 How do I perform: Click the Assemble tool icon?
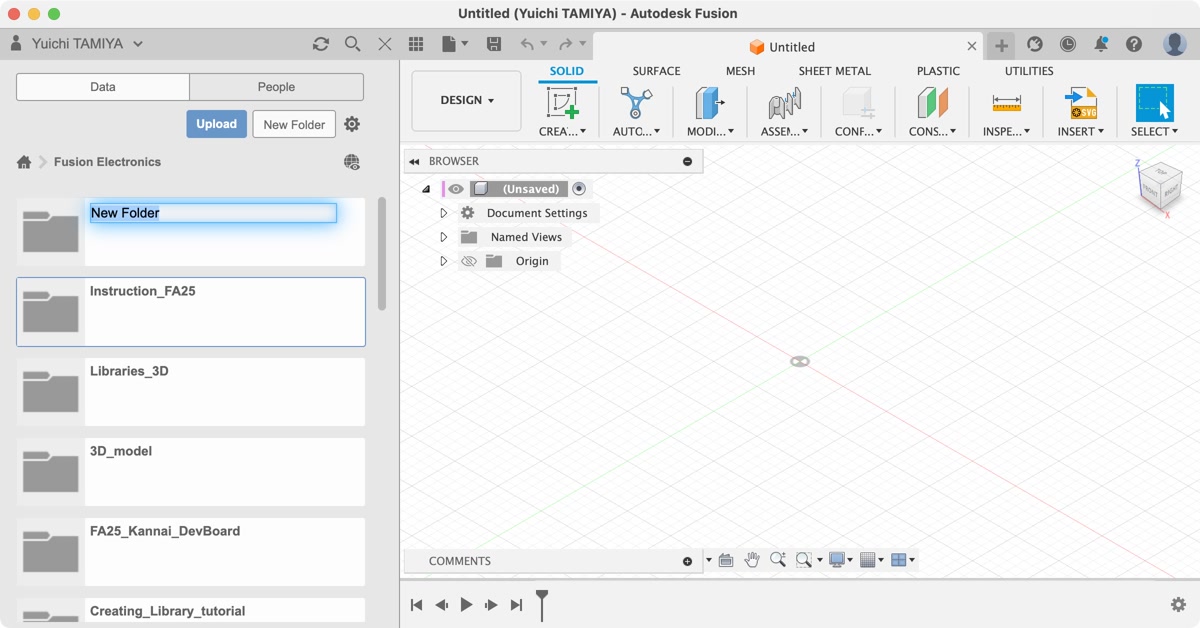pyautogui.click(x=784, y=103)
